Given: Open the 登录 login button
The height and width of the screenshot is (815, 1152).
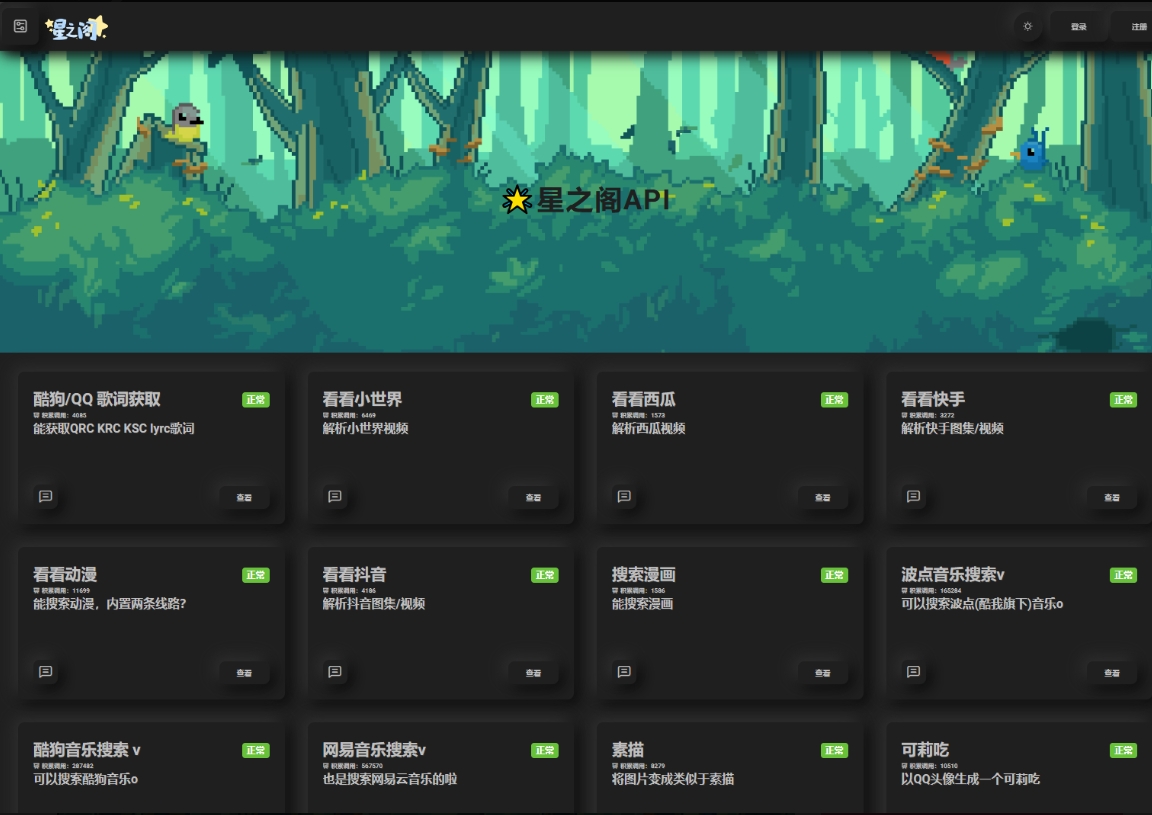Looking at the screenshot, I should coord(1079,27).
